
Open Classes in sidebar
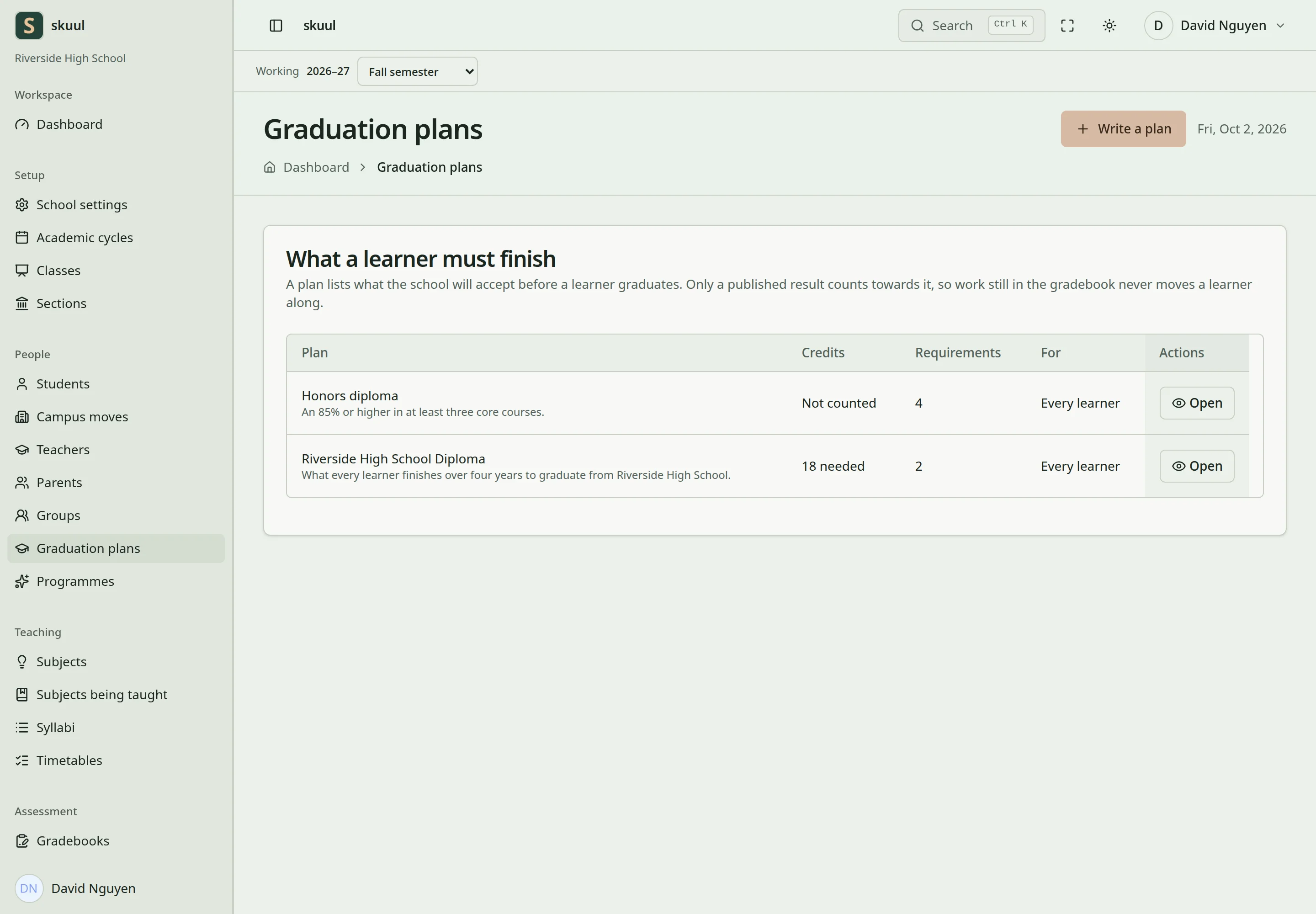(x=116, y=270)
